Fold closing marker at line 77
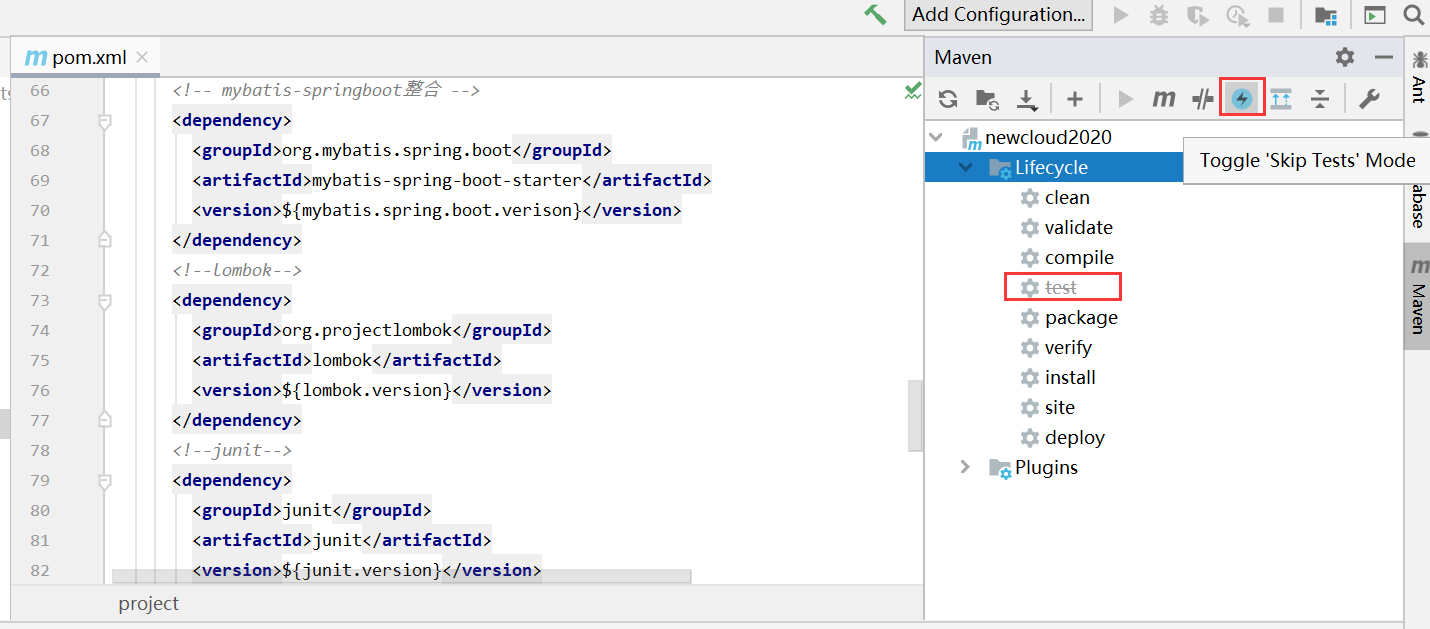This screenshot has width=1430, height=629. 104,420
